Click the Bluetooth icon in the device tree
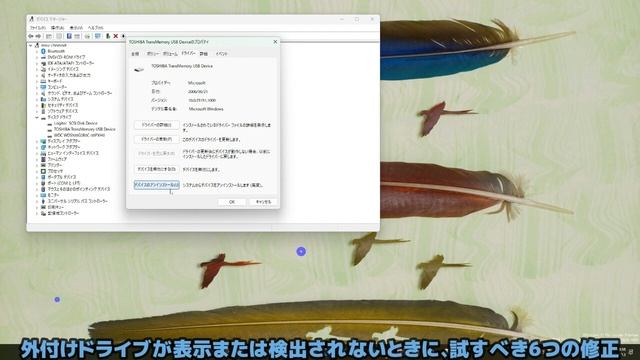Viewport: 640px width, 360px height. tap(43, 51)
